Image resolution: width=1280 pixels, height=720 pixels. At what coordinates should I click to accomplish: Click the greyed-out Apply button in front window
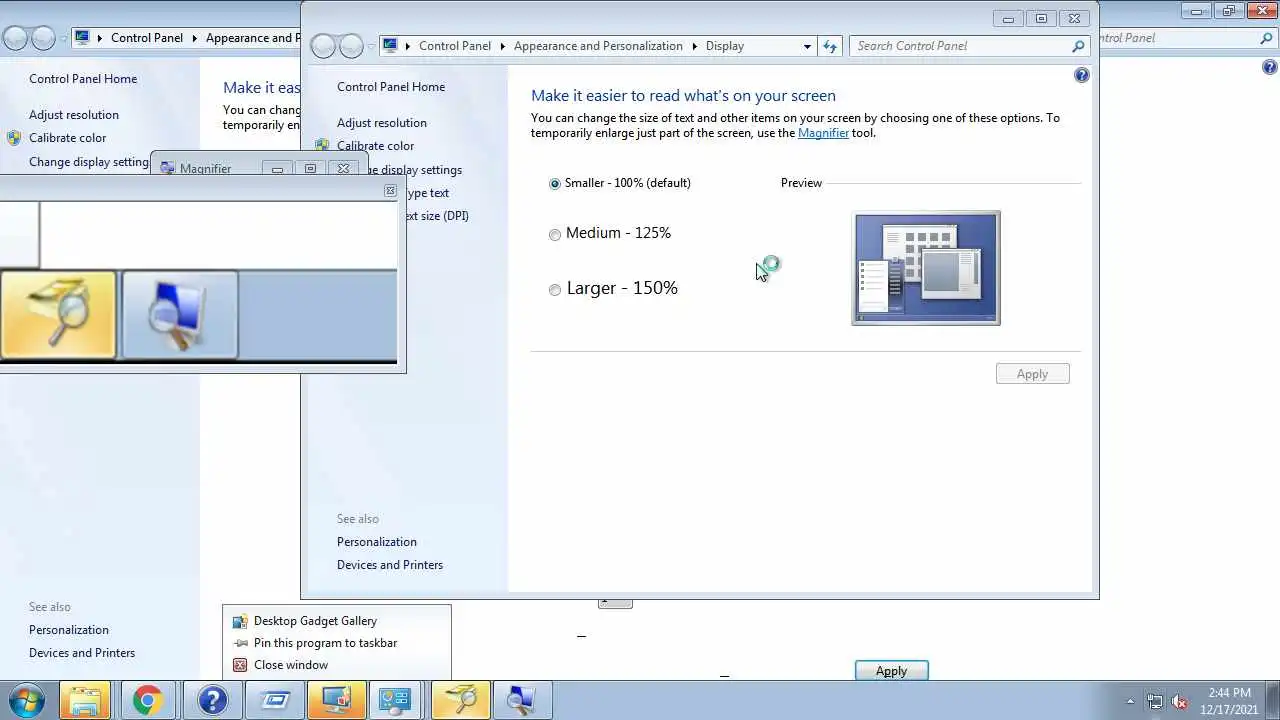pos(1032,374)
